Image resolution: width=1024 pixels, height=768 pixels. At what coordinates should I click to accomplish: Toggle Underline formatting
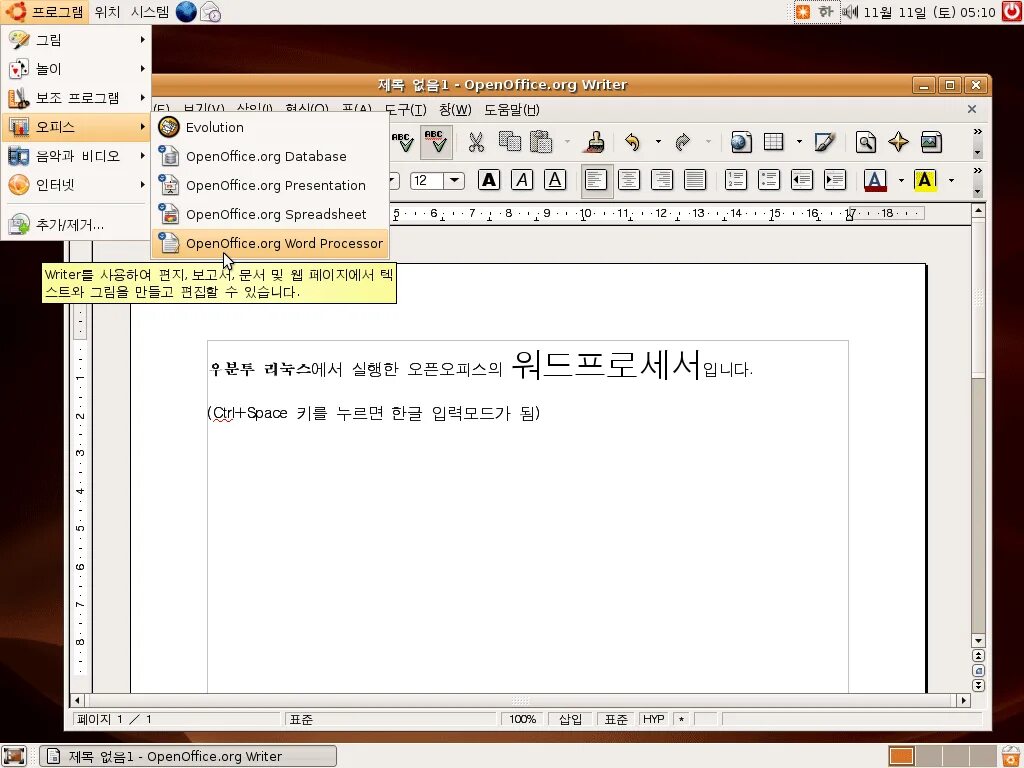coord(554,180)
